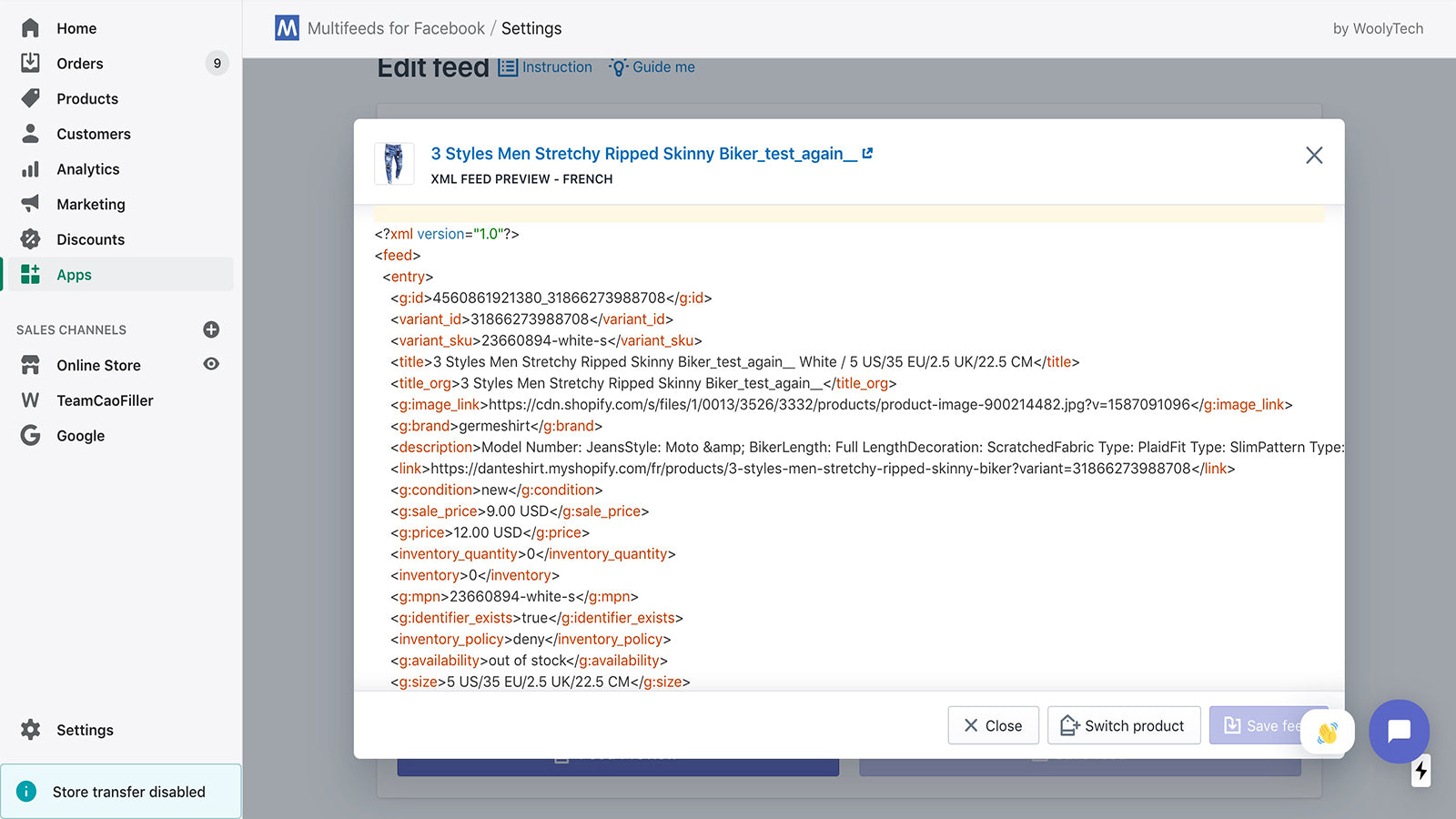
Task: Open the 3 Styles Men Stretchy product link
Action: [643, 154]
